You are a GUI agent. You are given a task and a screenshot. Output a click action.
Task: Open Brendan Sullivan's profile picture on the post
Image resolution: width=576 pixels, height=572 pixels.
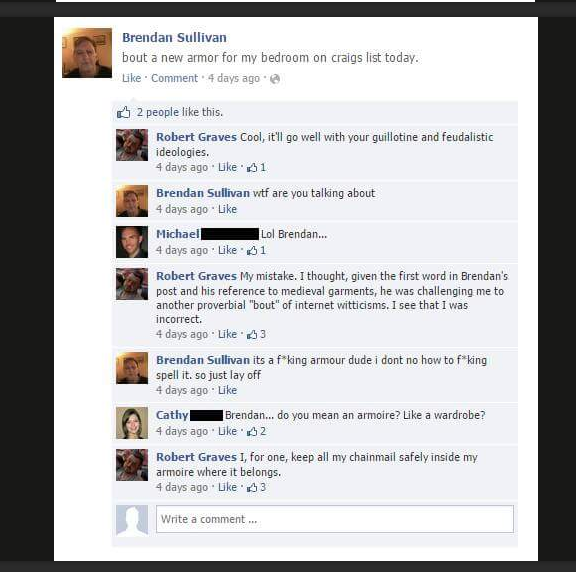tap(87, 53)
